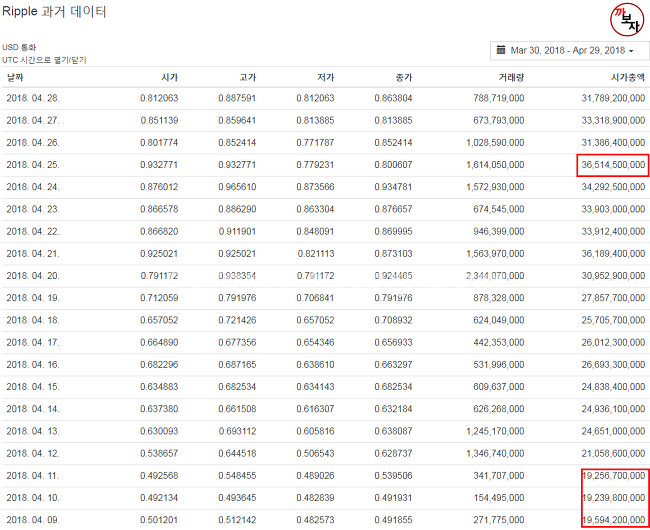
Task: Select the date cell 2018. 04. 20.
Action: point(33,276)
